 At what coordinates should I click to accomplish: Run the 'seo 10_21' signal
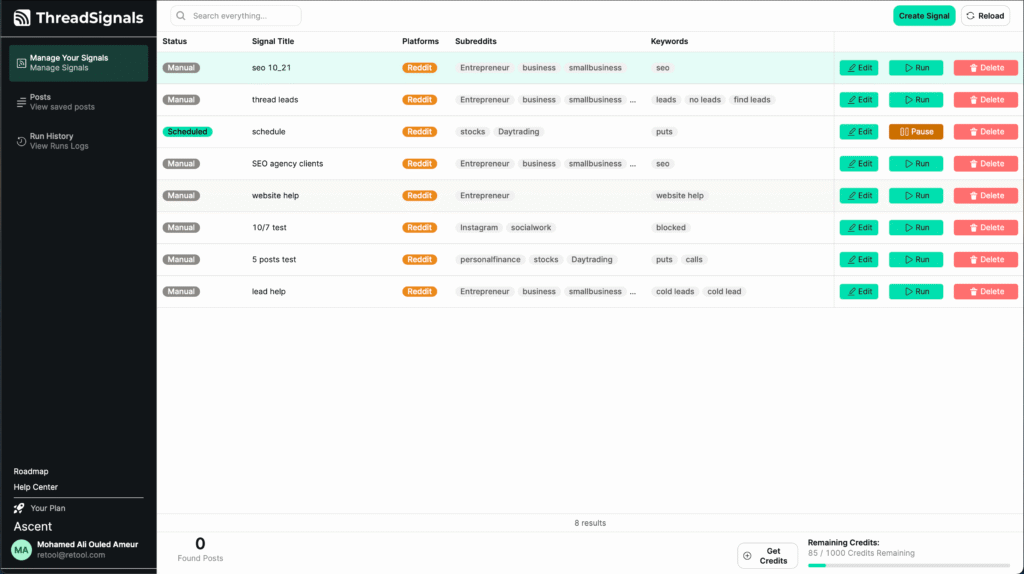pyautogui.click(x=915, y=68)
